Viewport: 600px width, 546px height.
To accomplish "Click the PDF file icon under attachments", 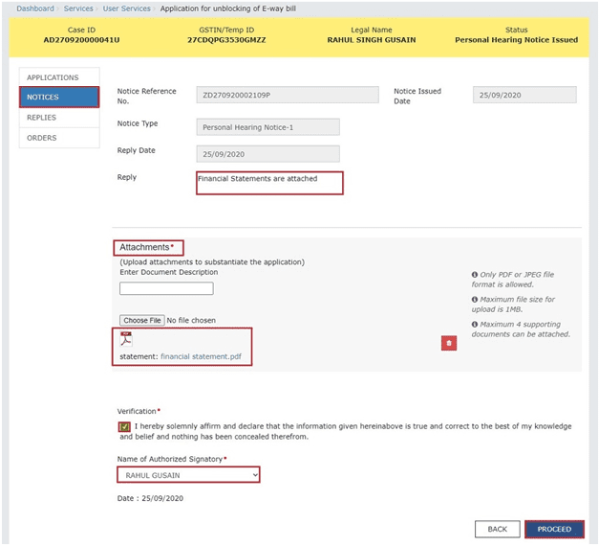I will 126,339.
